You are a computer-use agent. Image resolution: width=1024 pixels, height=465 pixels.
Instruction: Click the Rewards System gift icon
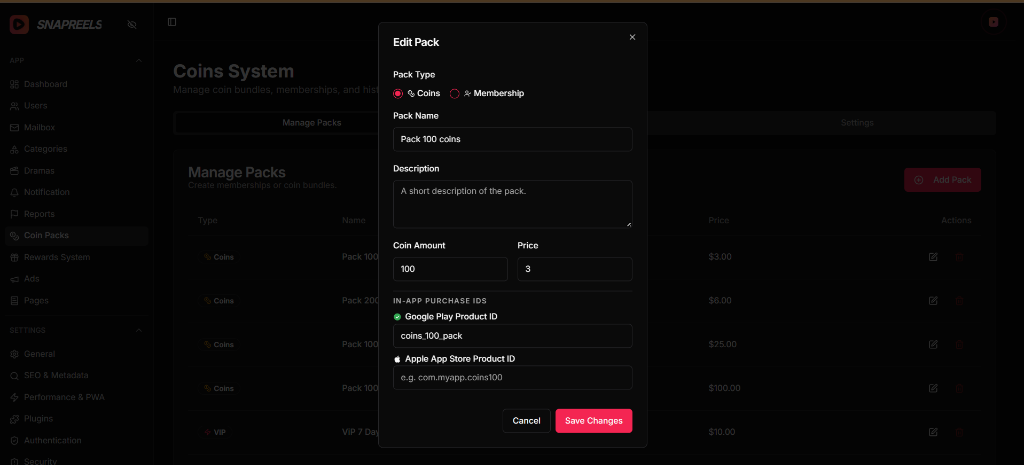14,257
